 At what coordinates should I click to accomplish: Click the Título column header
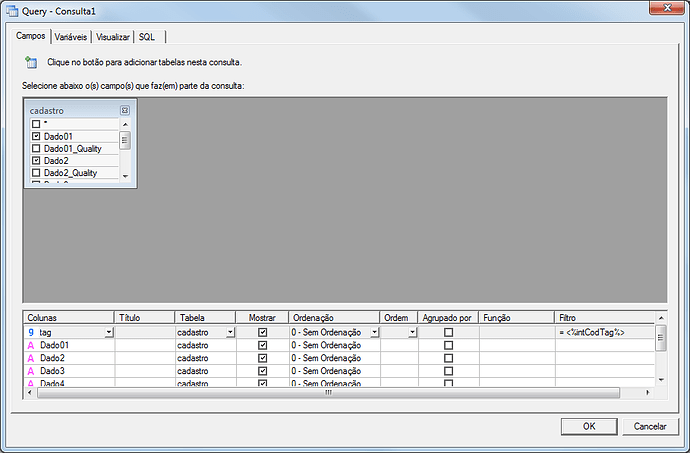(145, 318)
